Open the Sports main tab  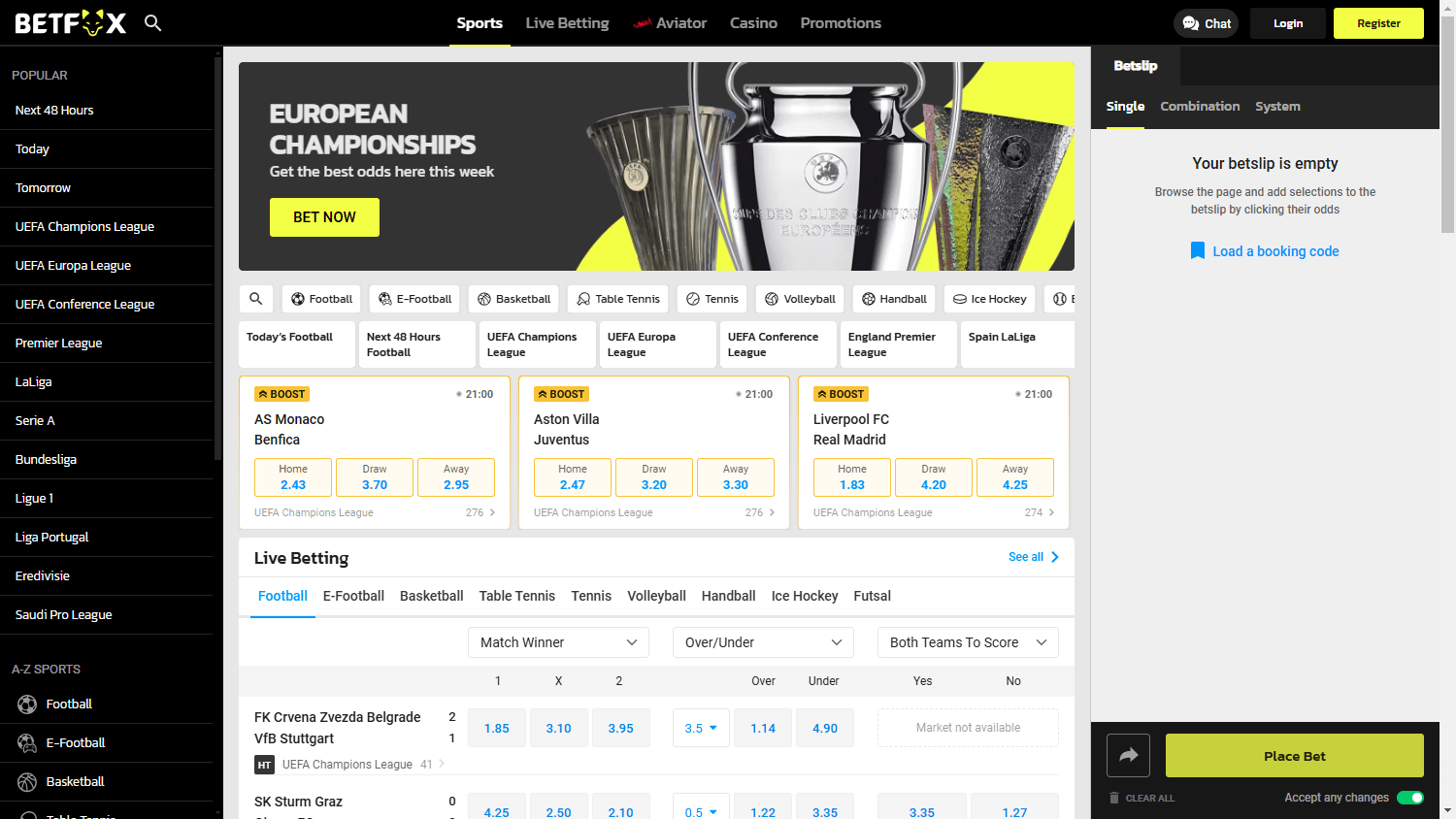pos(480,23)
